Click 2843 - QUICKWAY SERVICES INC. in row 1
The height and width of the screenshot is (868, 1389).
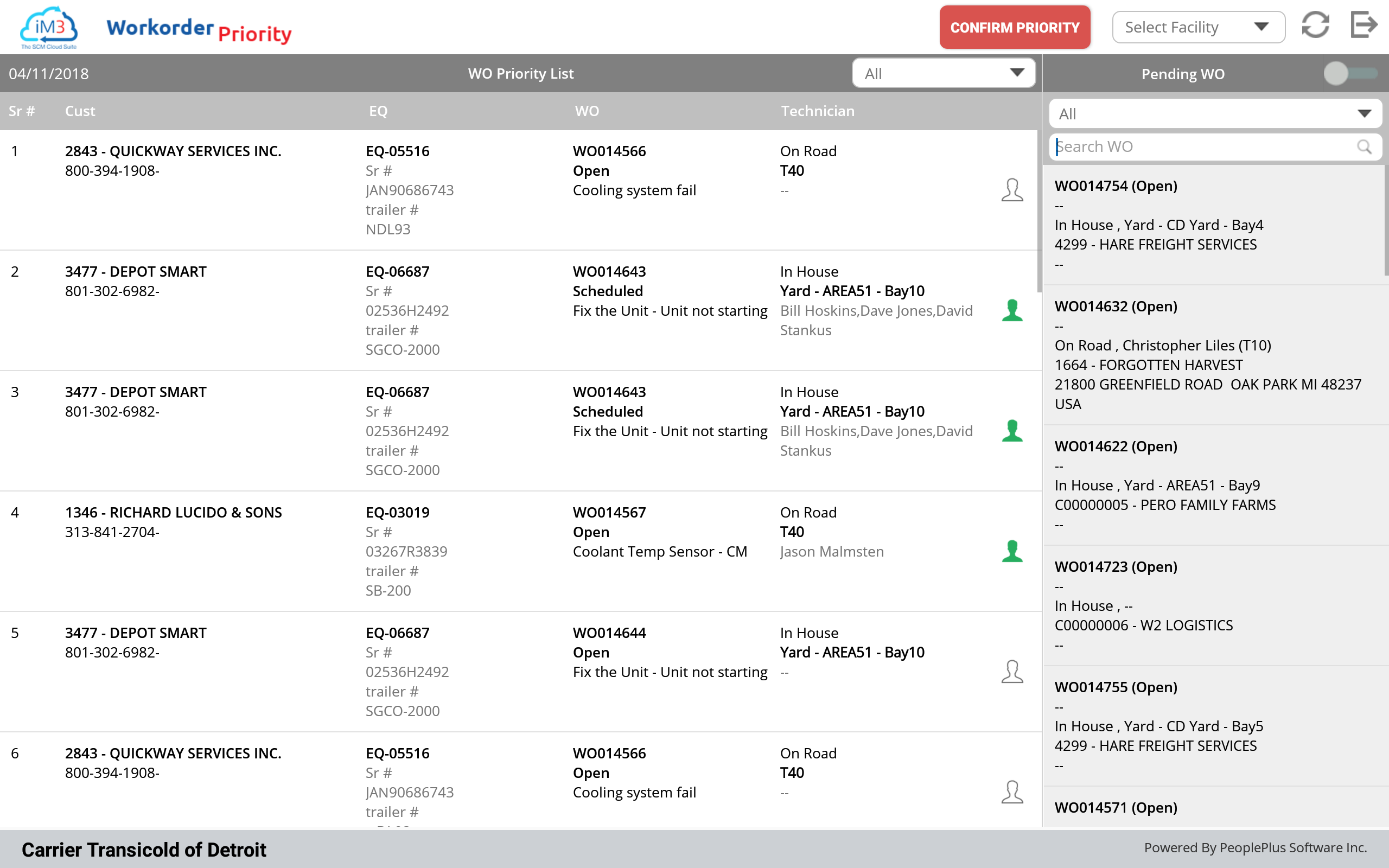point(173,151)
